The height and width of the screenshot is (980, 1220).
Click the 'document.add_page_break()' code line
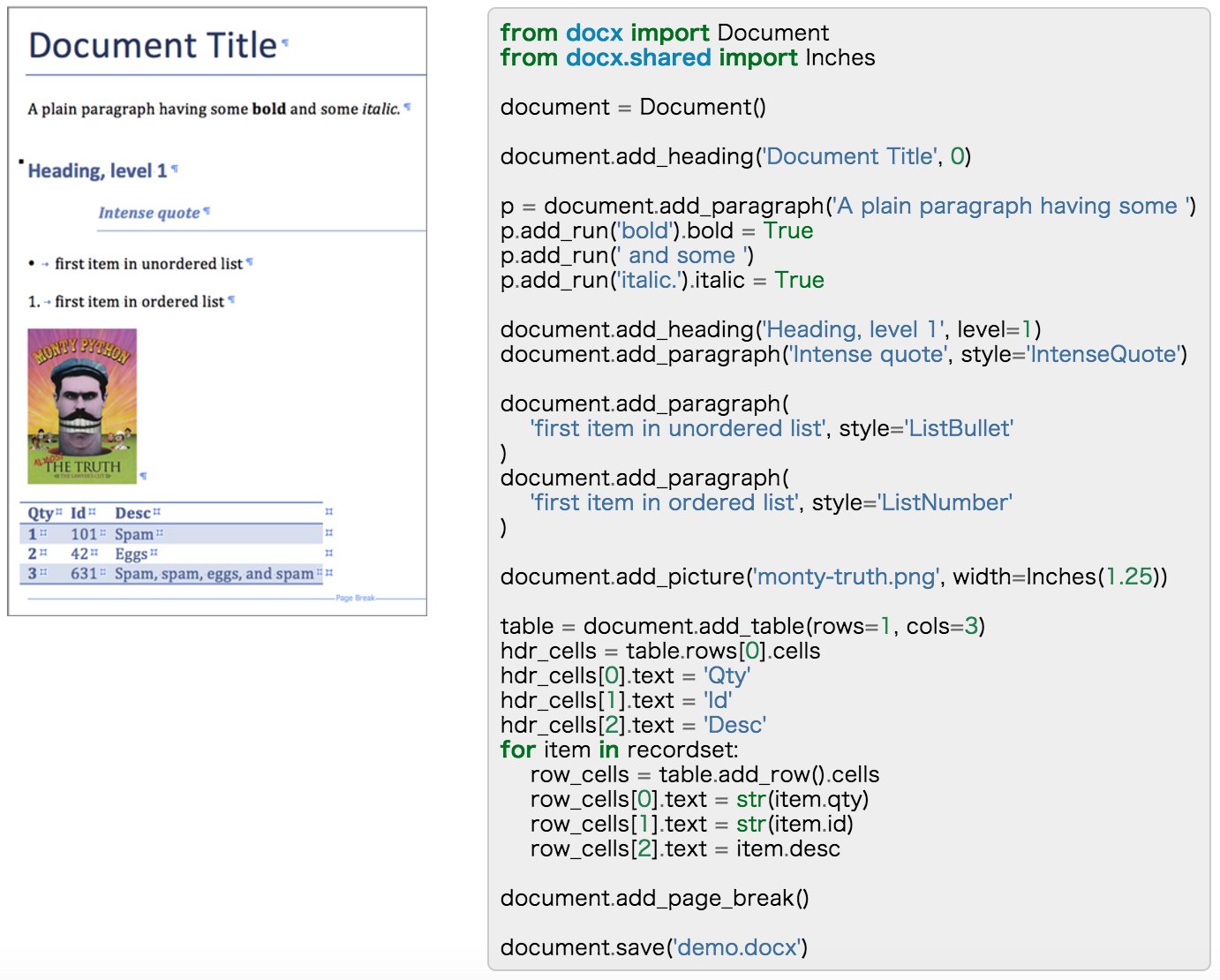[654, 898]
